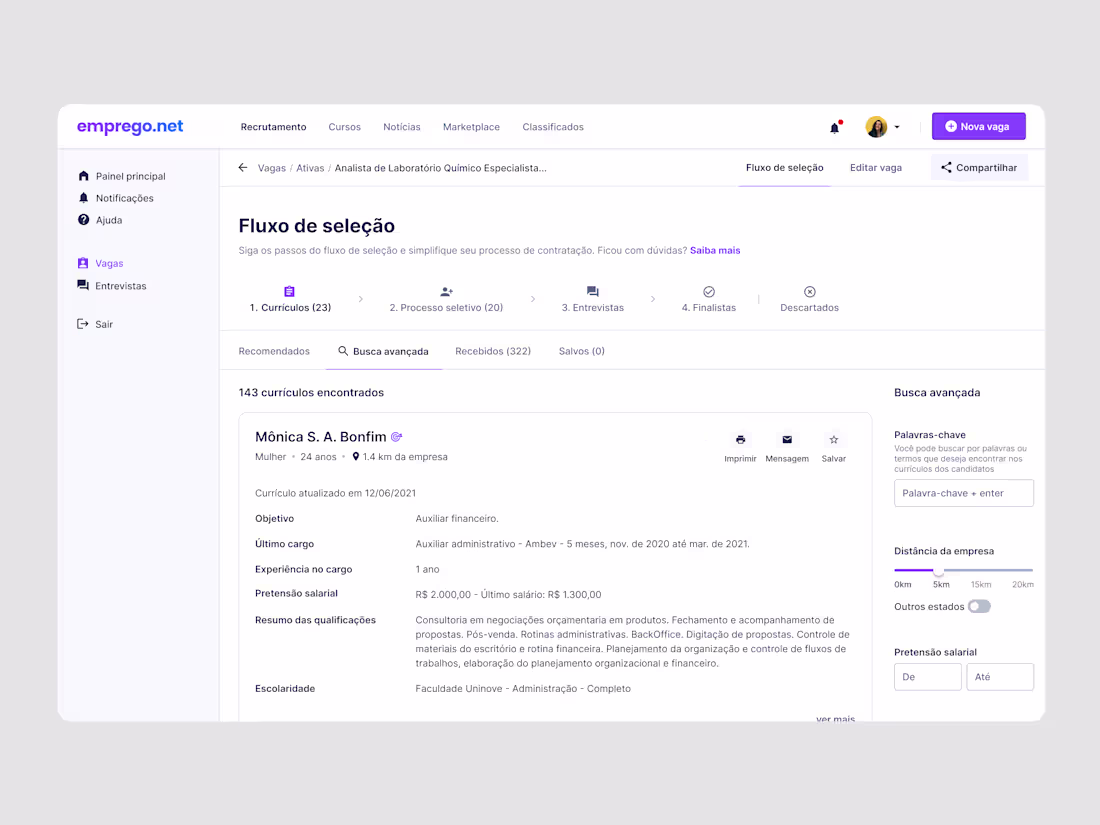Screen dimensions: 1100x825
Task: Click the Entrevistas sidebar icon
Action: (83, 284)
